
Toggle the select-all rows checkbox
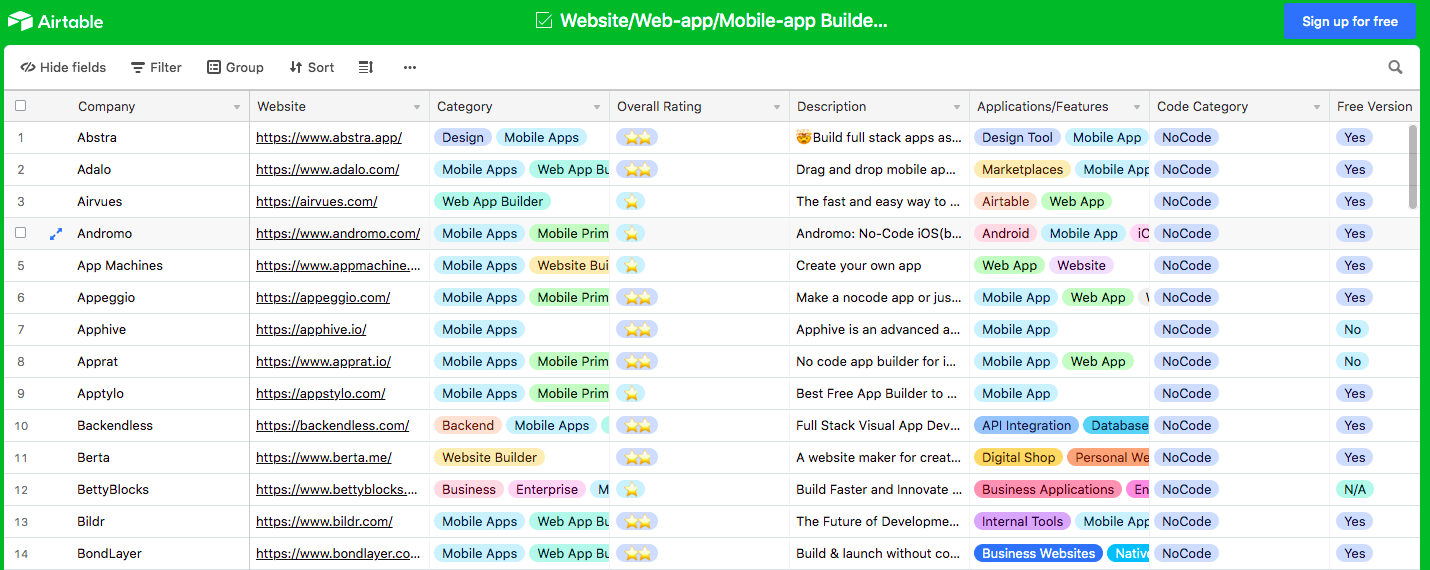tap(21, 106)
